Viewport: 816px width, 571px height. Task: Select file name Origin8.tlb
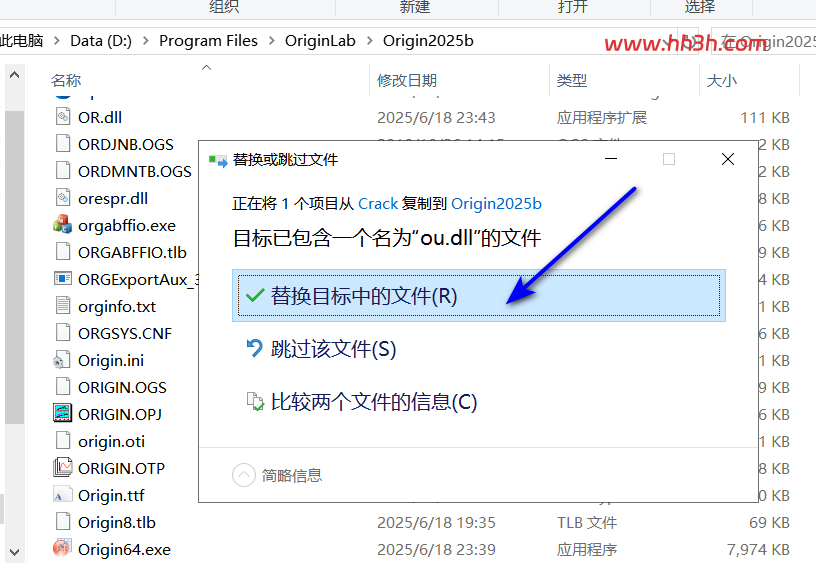coord(117,522)
